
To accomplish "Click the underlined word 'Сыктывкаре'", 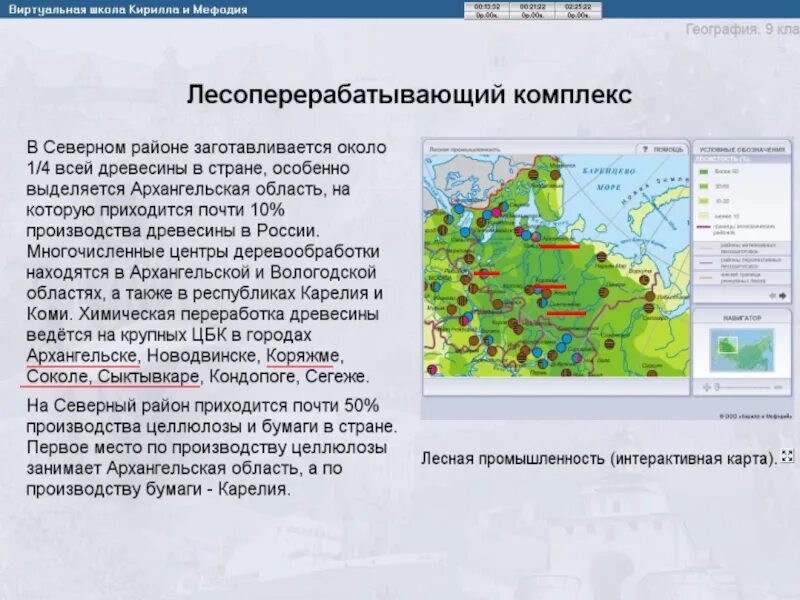I will click(x=148, y=377).
